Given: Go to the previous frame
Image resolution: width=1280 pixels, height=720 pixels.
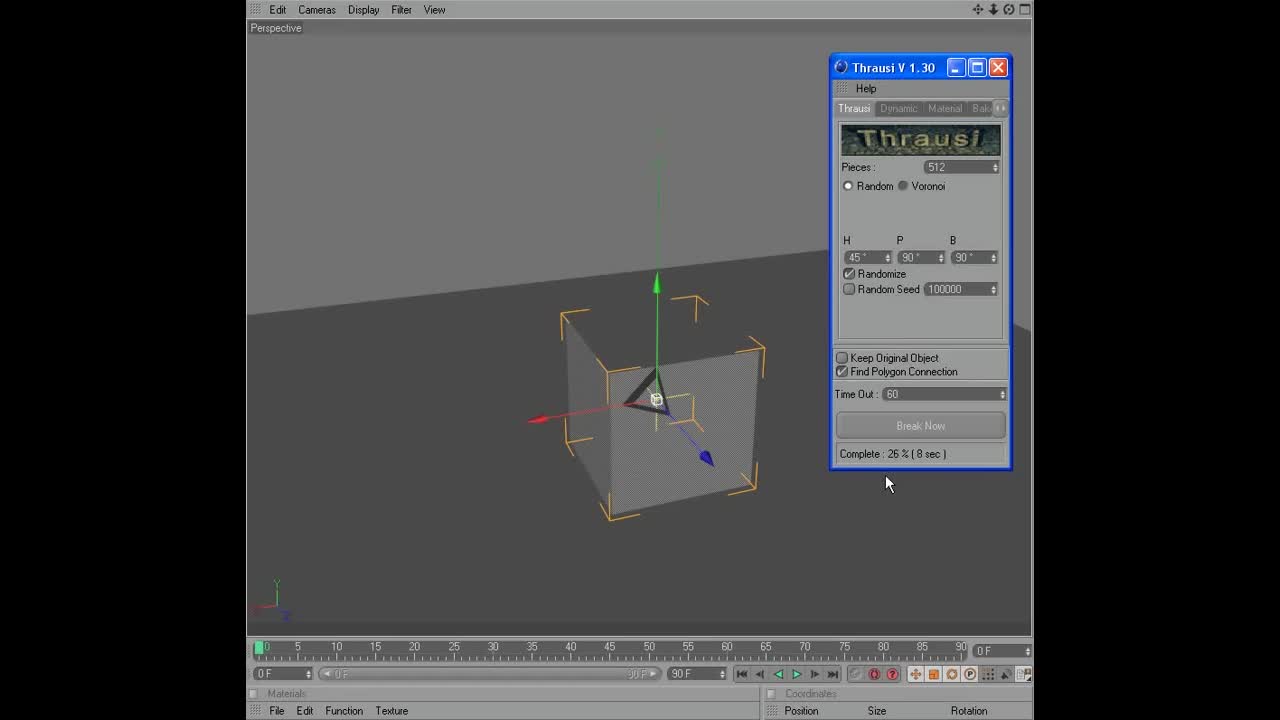Looking at the screenshot, I should 760,674.
